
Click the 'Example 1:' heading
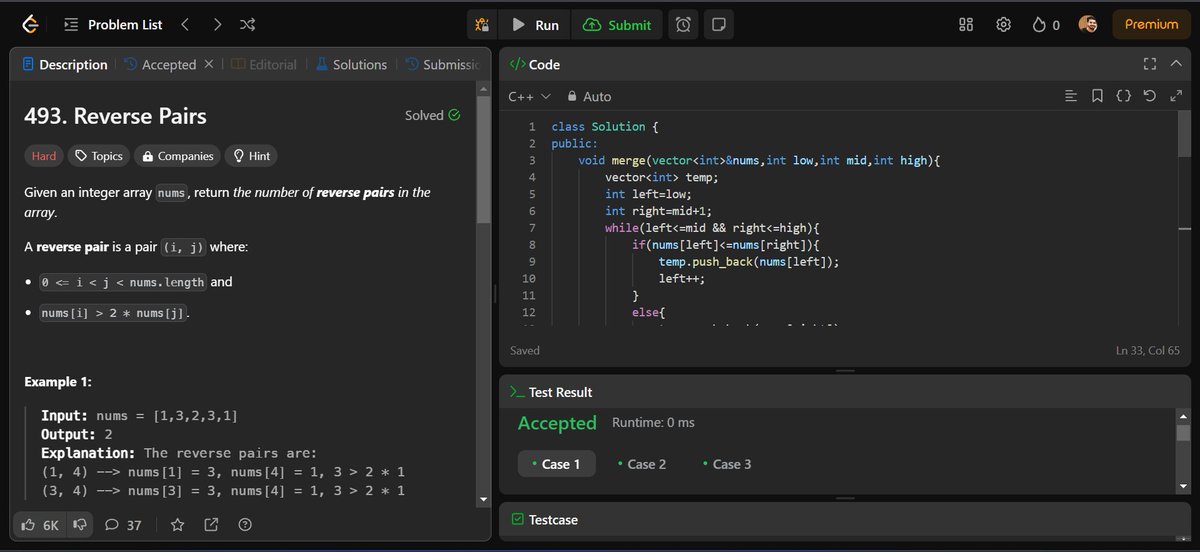[x=59, y=382]
